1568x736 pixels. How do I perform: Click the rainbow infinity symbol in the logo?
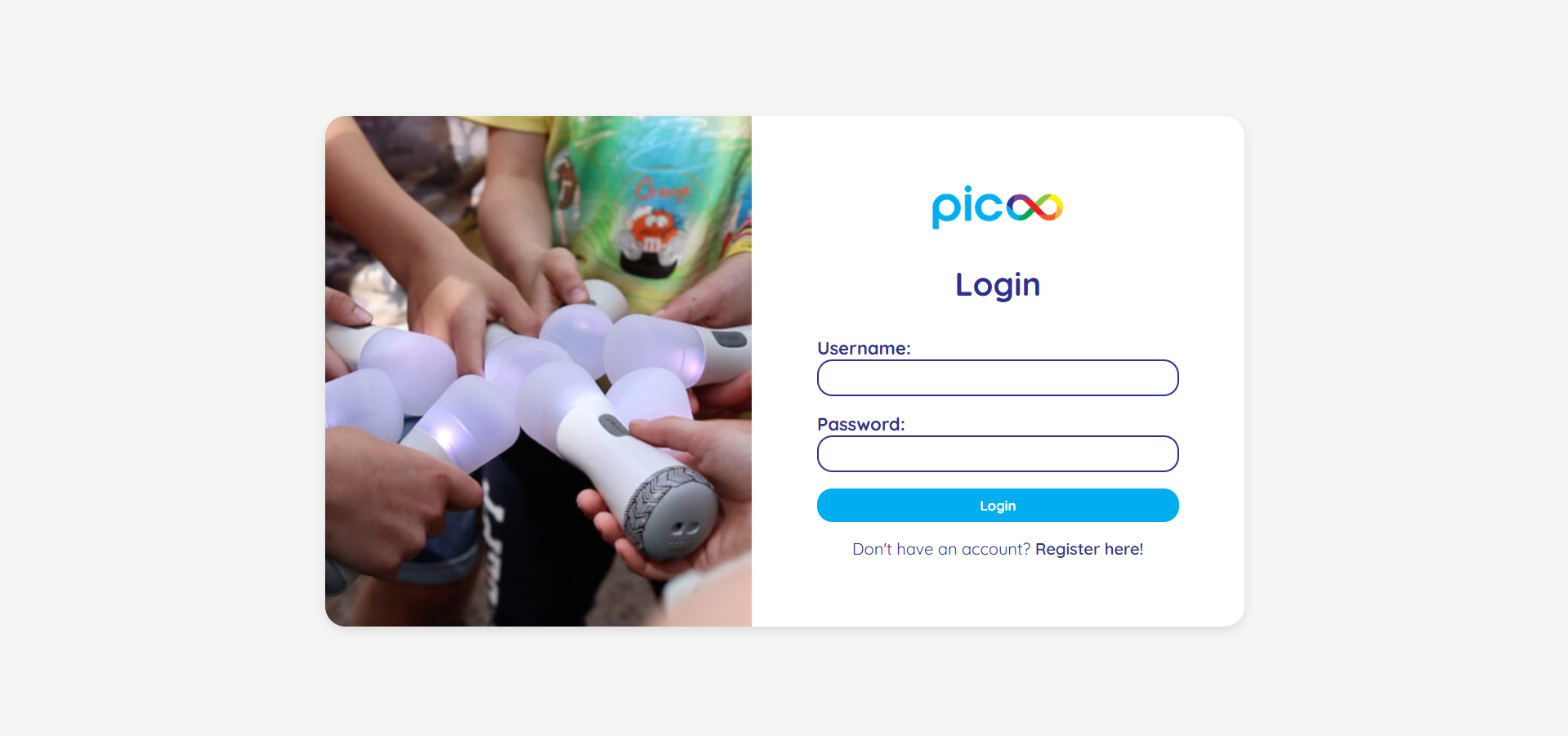(1034, 207)
